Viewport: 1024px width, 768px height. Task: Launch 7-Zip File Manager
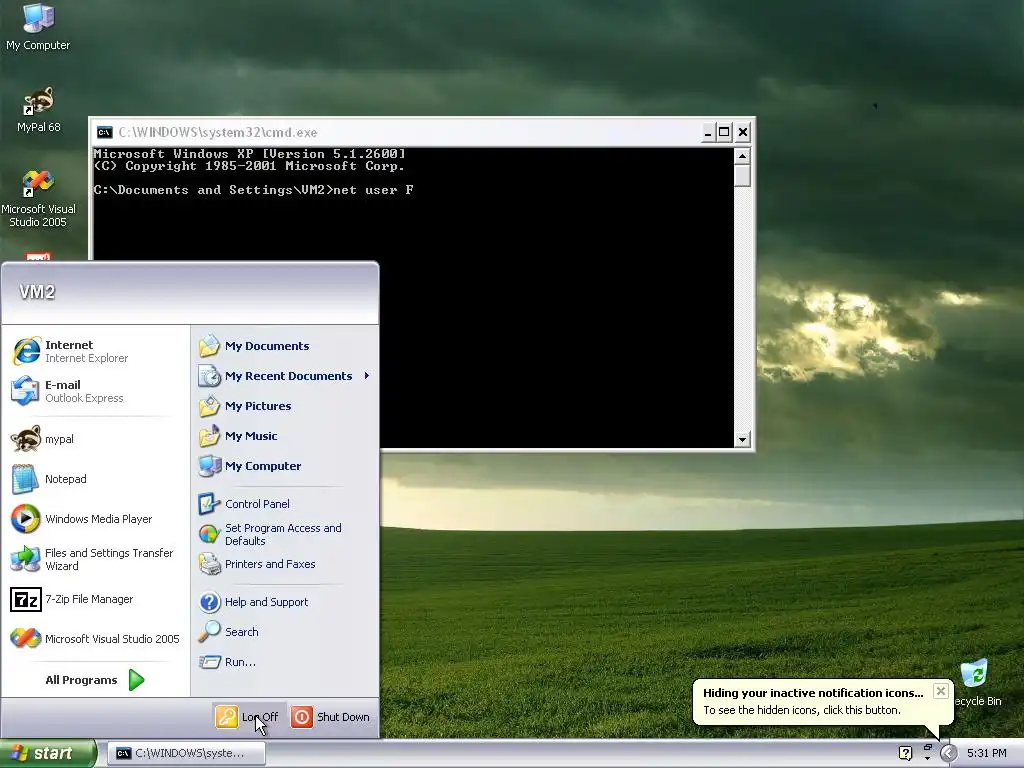(95, 599)
